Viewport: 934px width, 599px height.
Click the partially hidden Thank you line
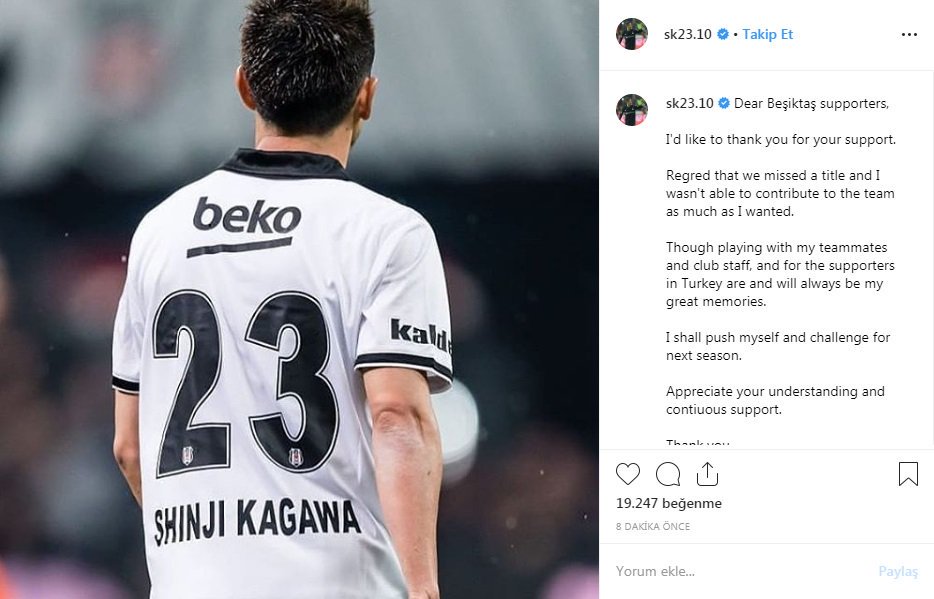pos(698,444)
